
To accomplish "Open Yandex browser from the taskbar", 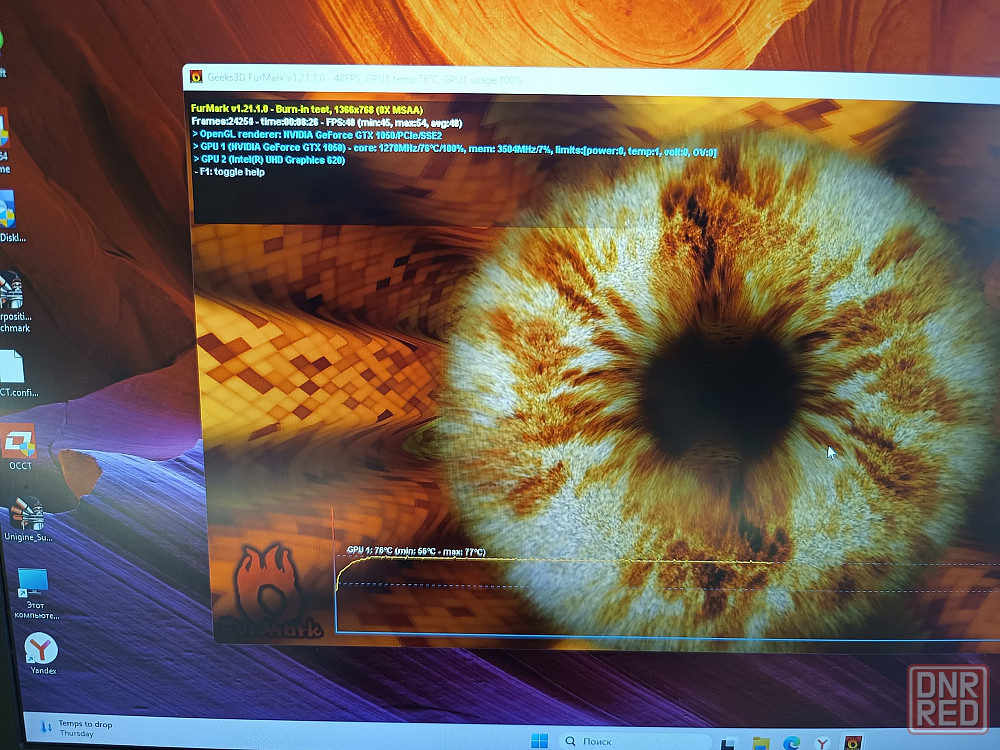I will tap(822, 743).
